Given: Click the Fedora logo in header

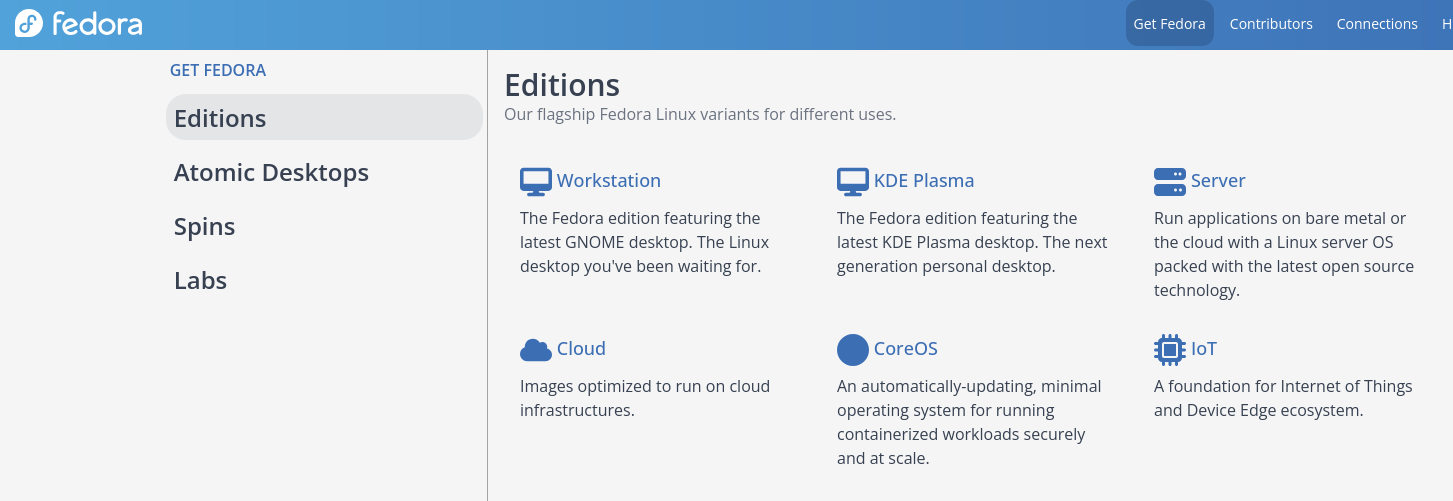Looking at the screenshot, I should click(x=78, y=24).
